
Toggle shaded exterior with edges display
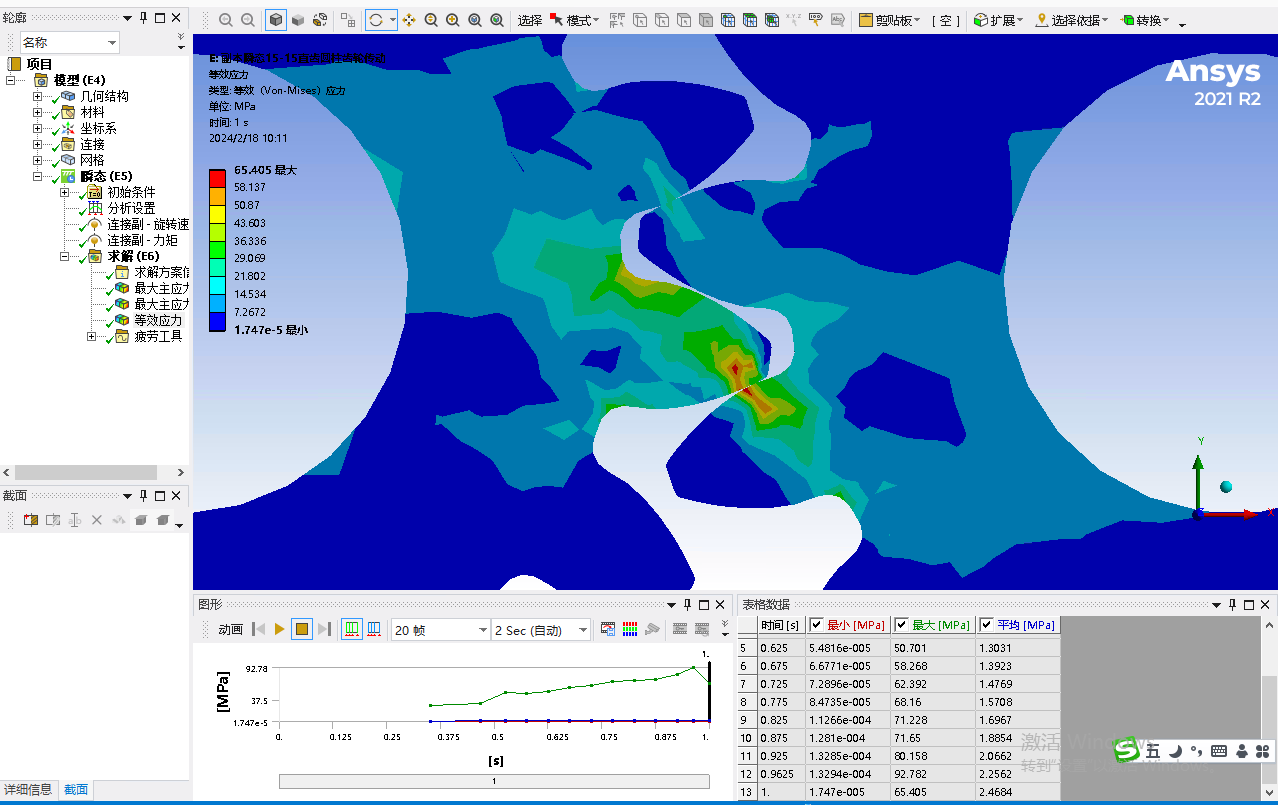click(x=276, y=20)
